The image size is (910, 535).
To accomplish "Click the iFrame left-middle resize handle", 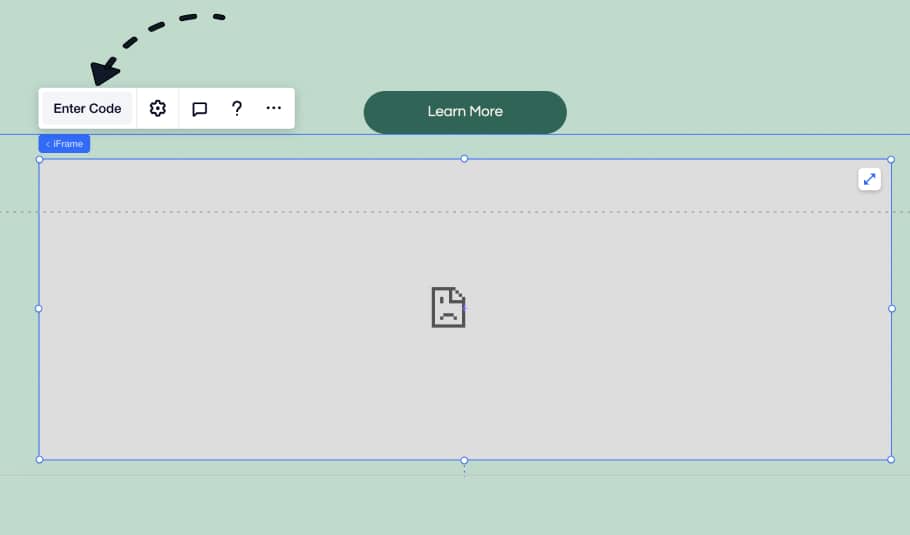I will tap(39, 309).
